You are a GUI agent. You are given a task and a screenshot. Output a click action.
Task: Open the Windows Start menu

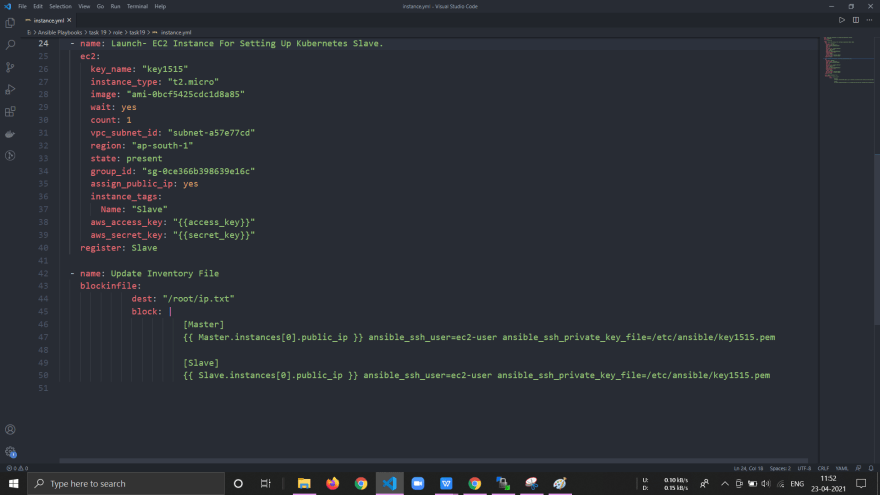tap(13, 483)
